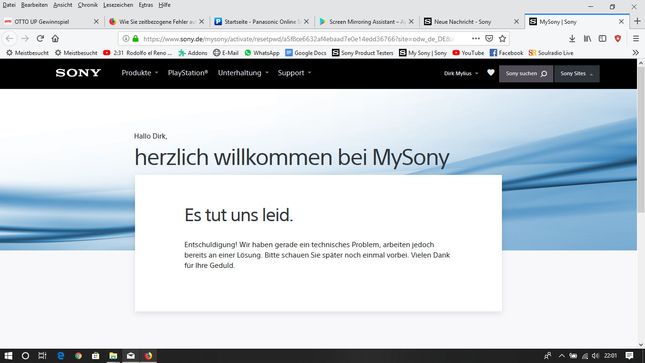Save page to Pocket icon
The width and height of the screenshot is (645, 363).
point(489,39)
